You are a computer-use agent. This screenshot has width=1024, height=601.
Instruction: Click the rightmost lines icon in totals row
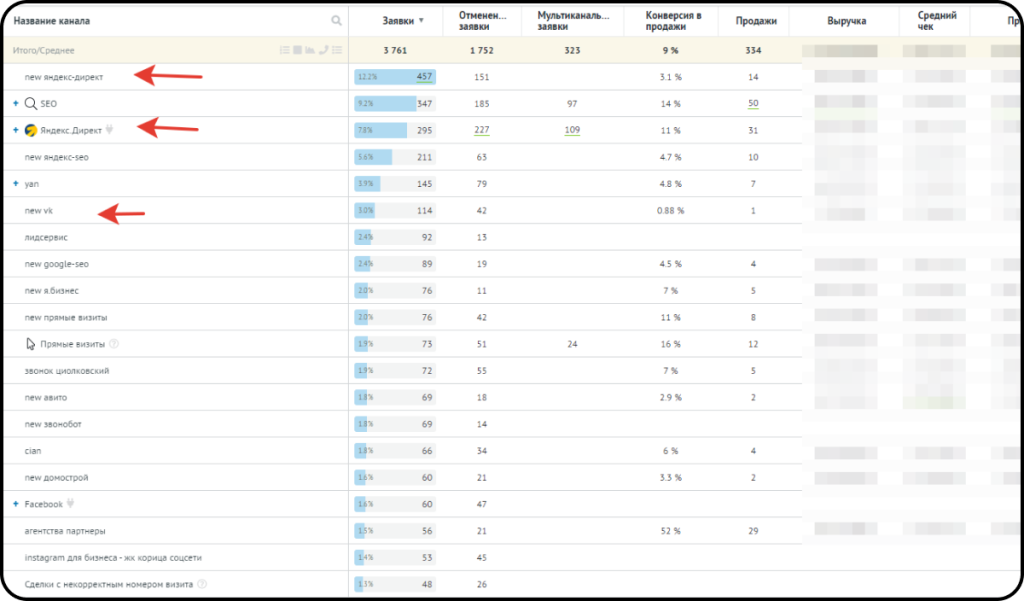coord(337,50)
